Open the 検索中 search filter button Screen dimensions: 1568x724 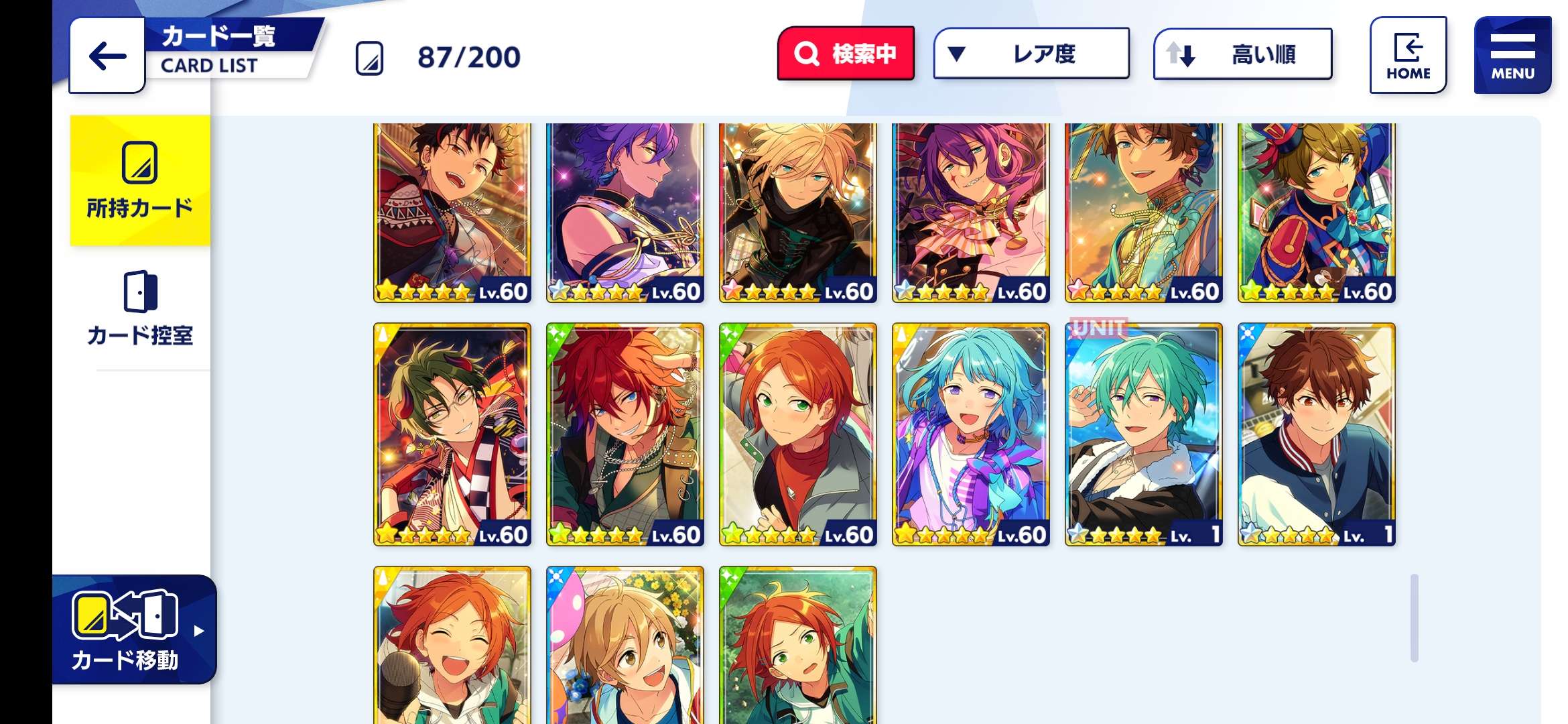pos(846,54)
